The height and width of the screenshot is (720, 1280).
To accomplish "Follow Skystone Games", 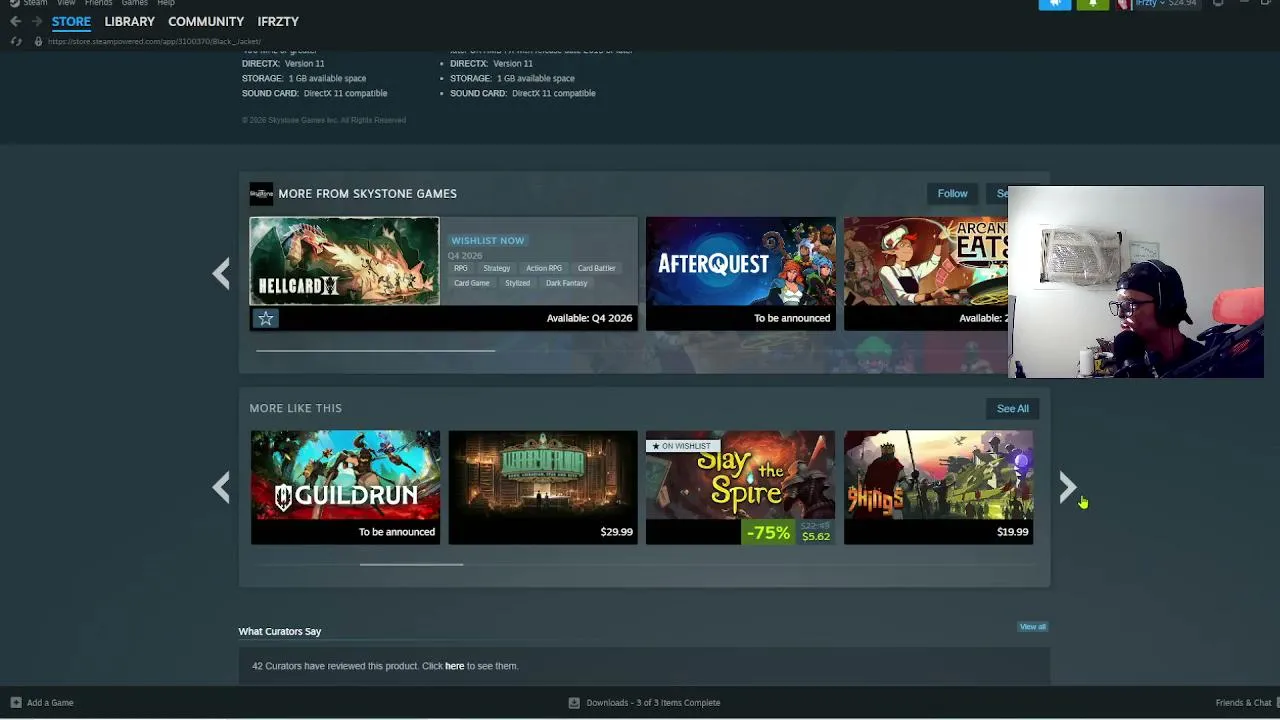I will 952,193.
